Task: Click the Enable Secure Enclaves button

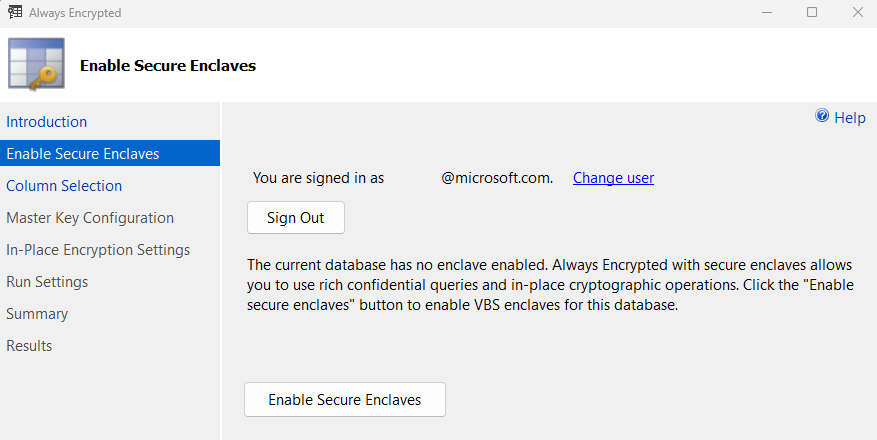Action: click(x=344, y=399)
